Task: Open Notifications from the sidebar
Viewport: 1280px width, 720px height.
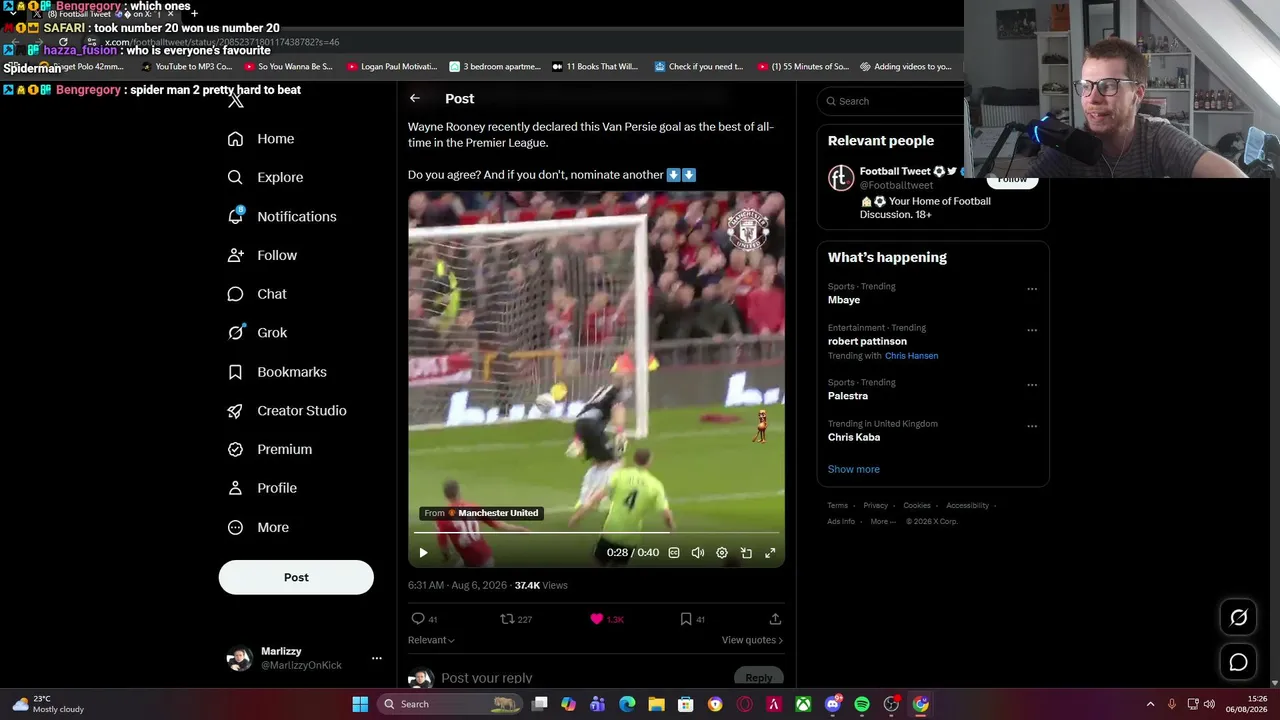Action: click(x=282, y=216)
